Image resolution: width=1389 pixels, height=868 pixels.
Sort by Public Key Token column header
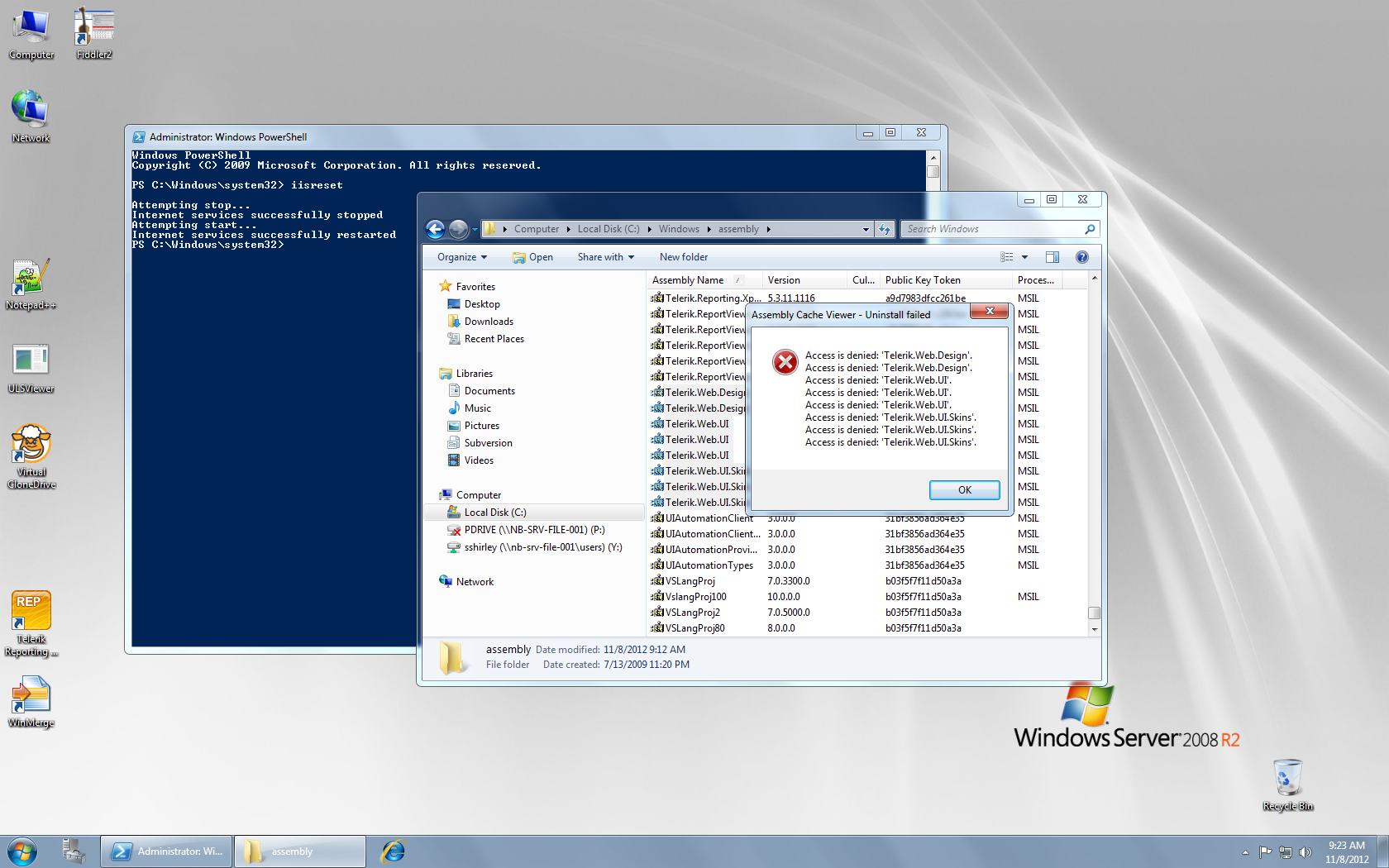coord(946,280)
